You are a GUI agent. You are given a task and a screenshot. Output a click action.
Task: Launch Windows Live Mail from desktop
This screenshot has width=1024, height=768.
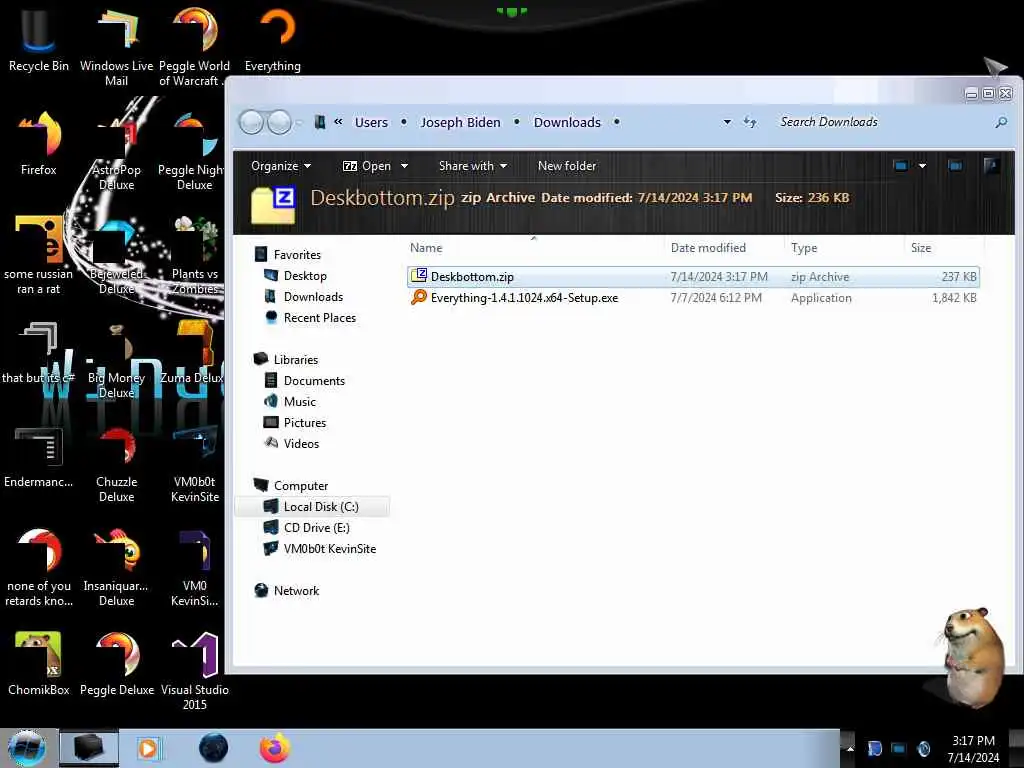[x=116, y=46]
